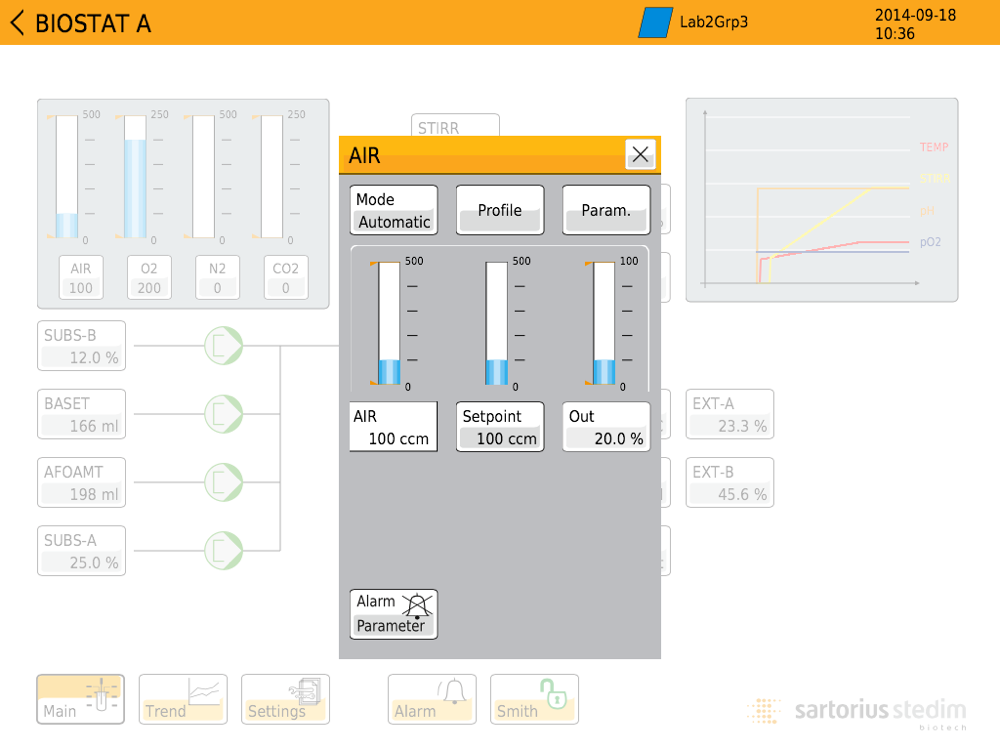
Task: Click the Setpoint bar gauge
Action: tap(497, 323)
